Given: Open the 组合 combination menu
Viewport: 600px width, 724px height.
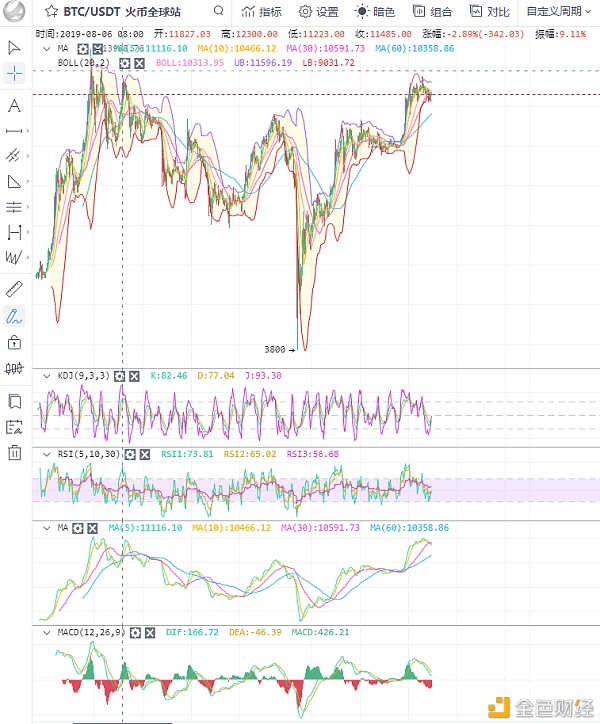Looking at the screenshot, I should (x=432, y=12).
